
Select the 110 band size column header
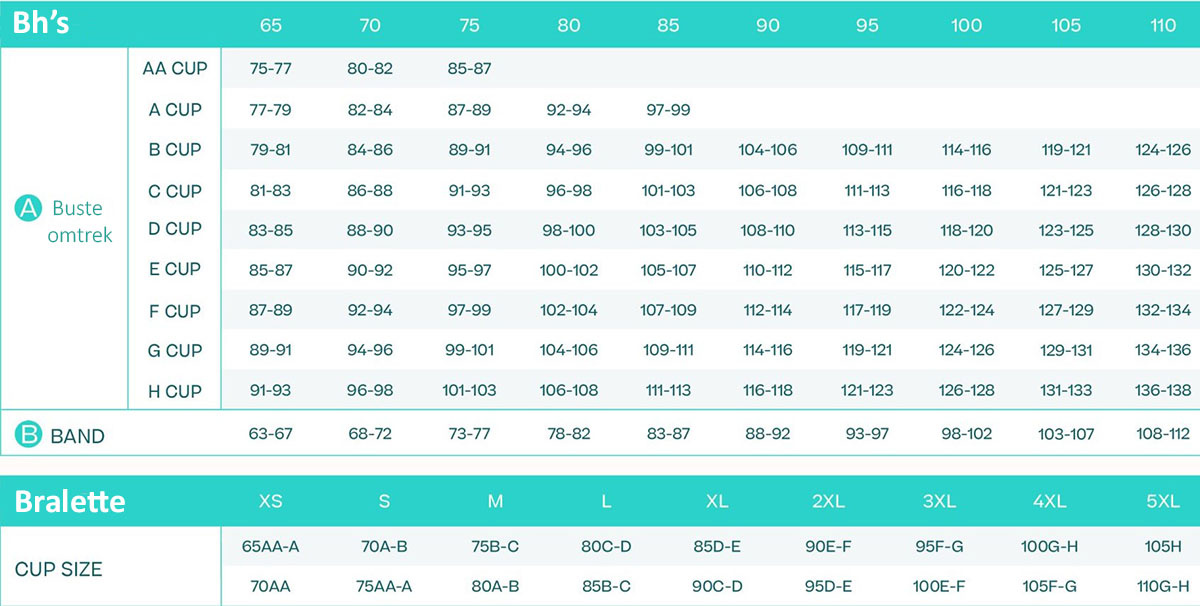pos(1163,26)
